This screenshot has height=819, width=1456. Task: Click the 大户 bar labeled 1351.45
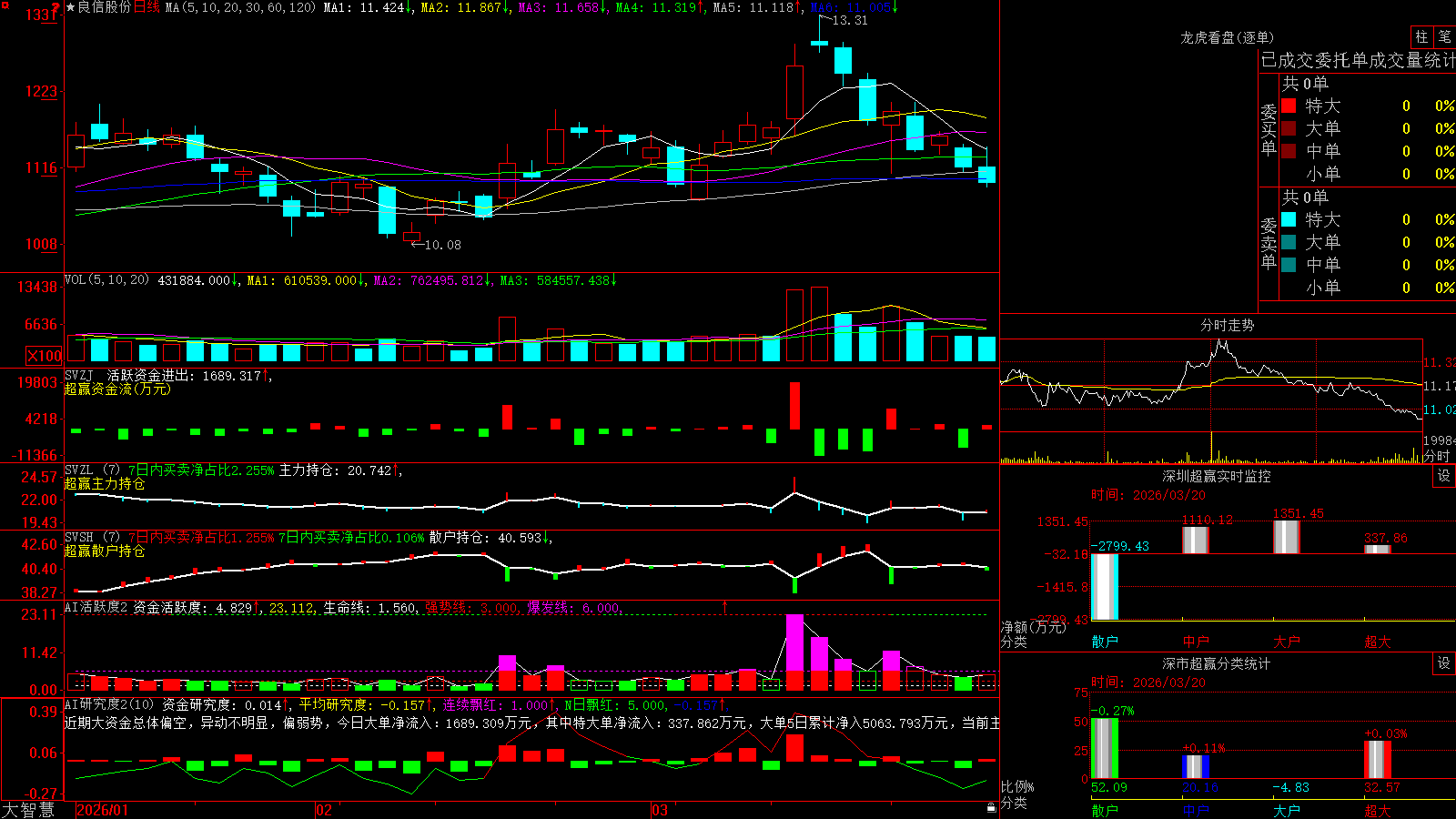[x=1287, y=537]
